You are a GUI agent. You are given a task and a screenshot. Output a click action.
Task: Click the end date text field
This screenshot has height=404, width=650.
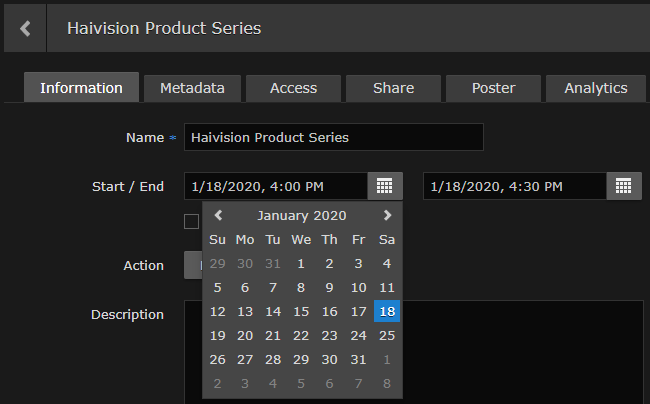(514, 186)
